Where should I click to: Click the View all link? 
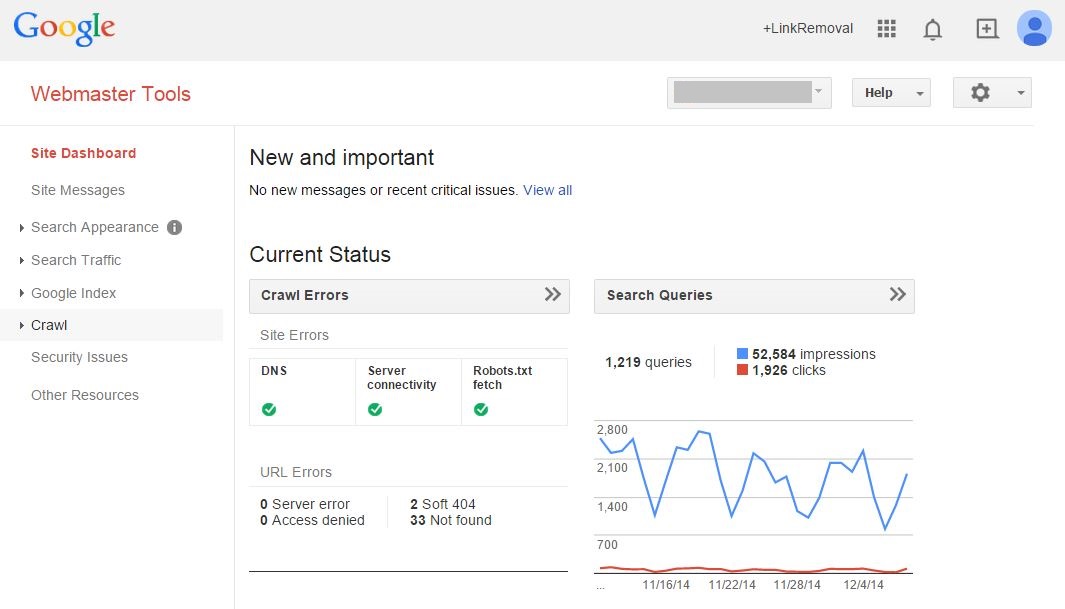pyautogui.click(x=547, y=190)
